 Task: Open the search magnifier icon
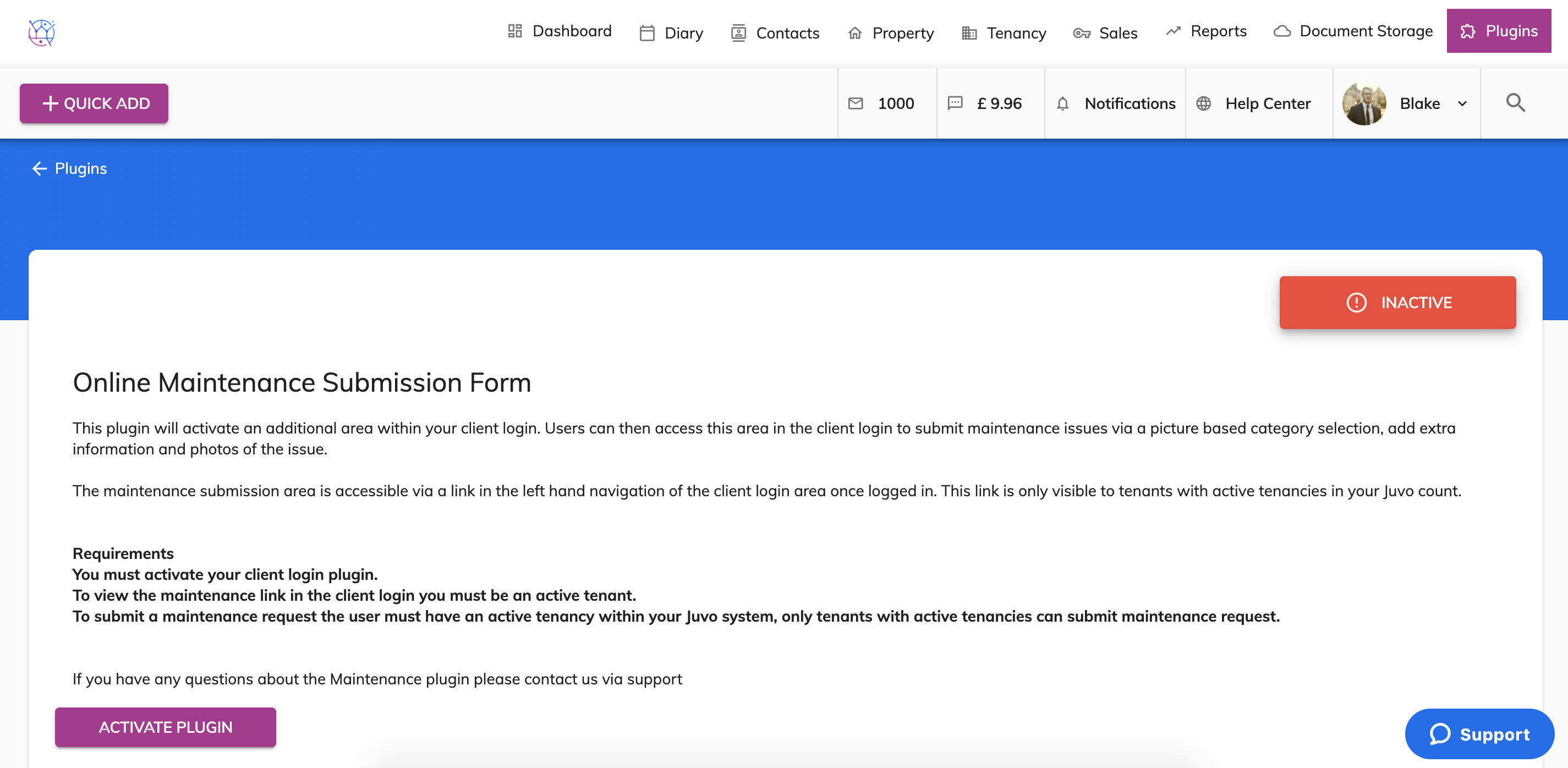1515,103
